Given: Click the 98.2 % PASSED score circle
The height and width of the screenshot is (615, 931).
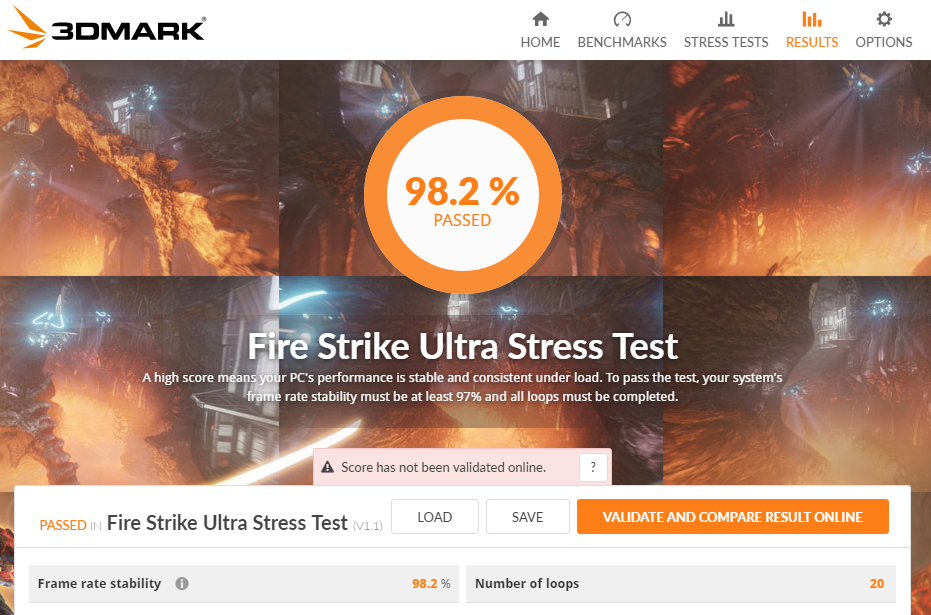Looking at the screenshot, I should [x=463, y=195].
